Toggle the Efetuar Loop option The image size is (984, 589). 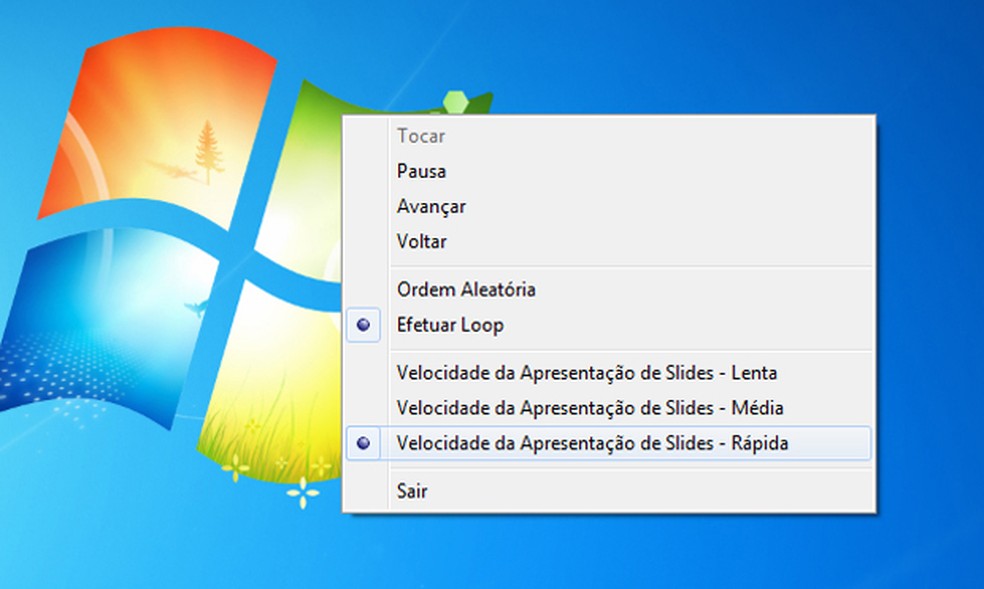(x=608, y=325)
